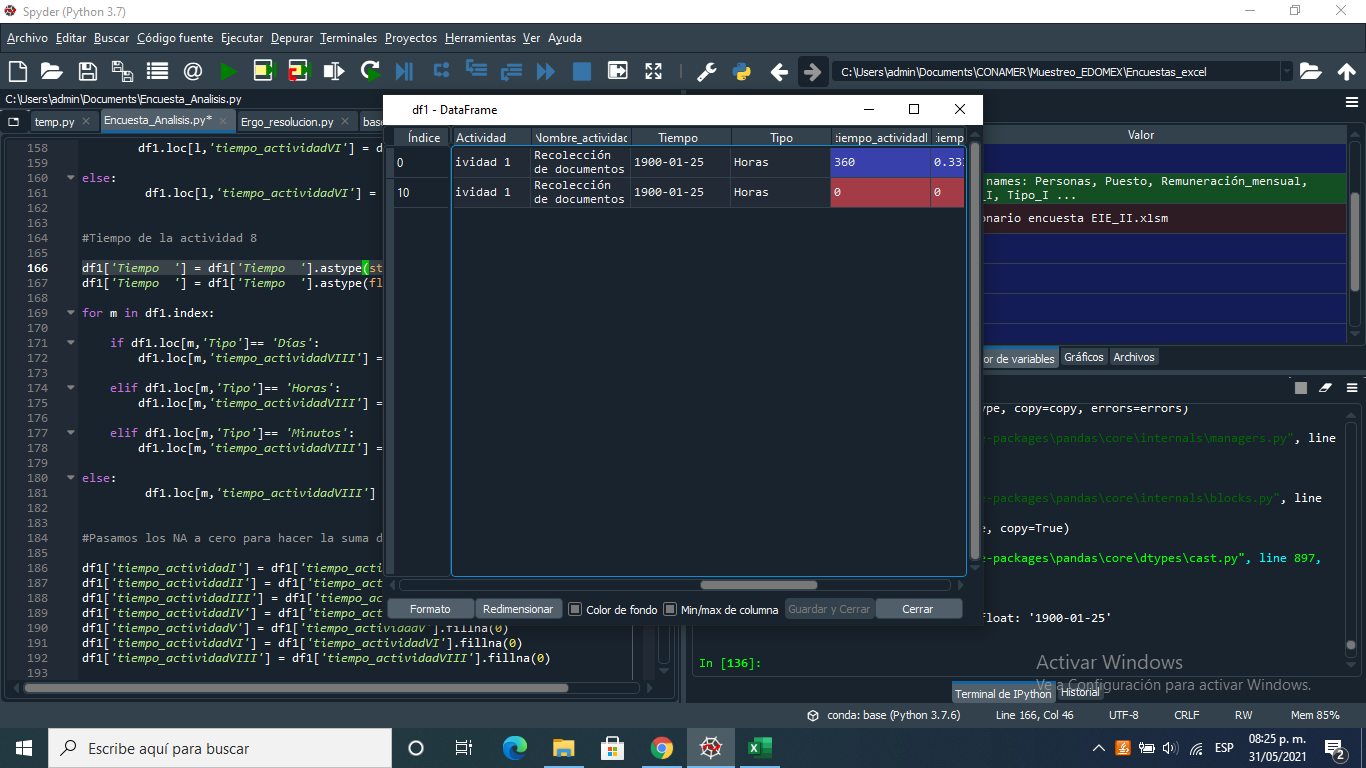Image resolution: width=1366 pixels, height=768 pixels.
Task: Open the Gráficos tab
Action: coord(1084,357)
